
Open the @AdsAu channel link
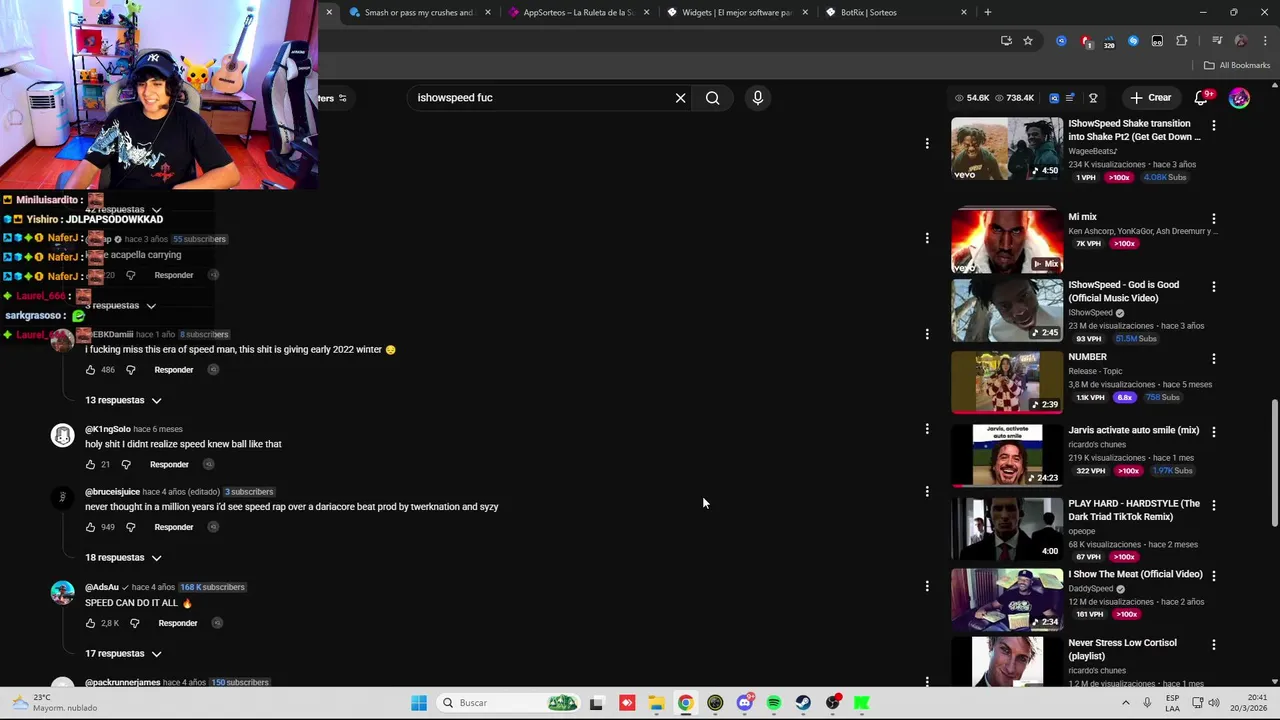point(102,587)
